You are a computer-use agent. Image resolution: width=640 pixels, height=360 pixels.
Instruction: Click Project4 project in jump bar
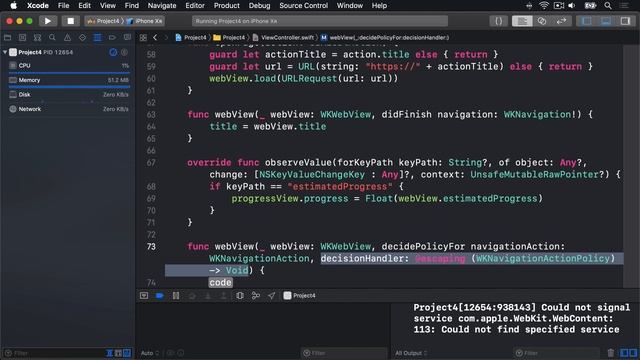[x=191, y=38]
